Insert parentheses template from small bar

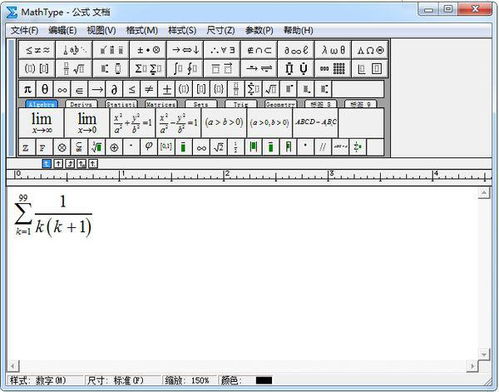[x=184, y=89]
